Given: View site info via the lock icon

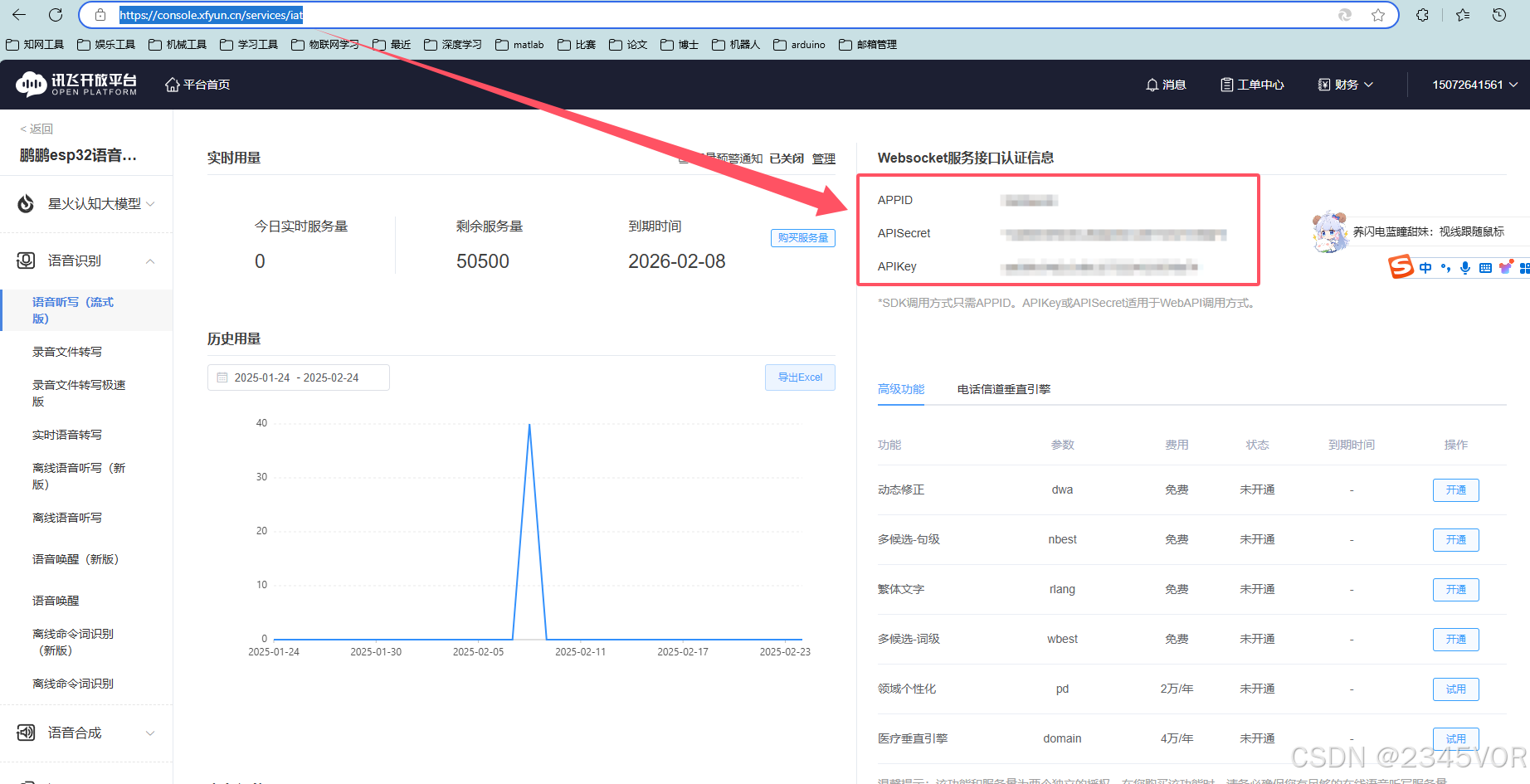Looking at the screenshot, I should (x=100, y=15).
